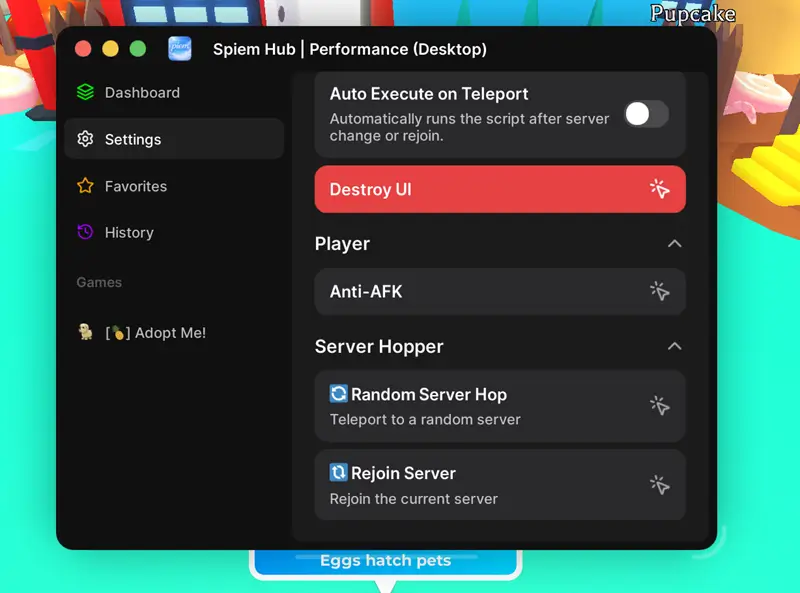Click the Favorites star icon
The height and width of the screenshot is (593, 800).
click(x=85, y=186)
